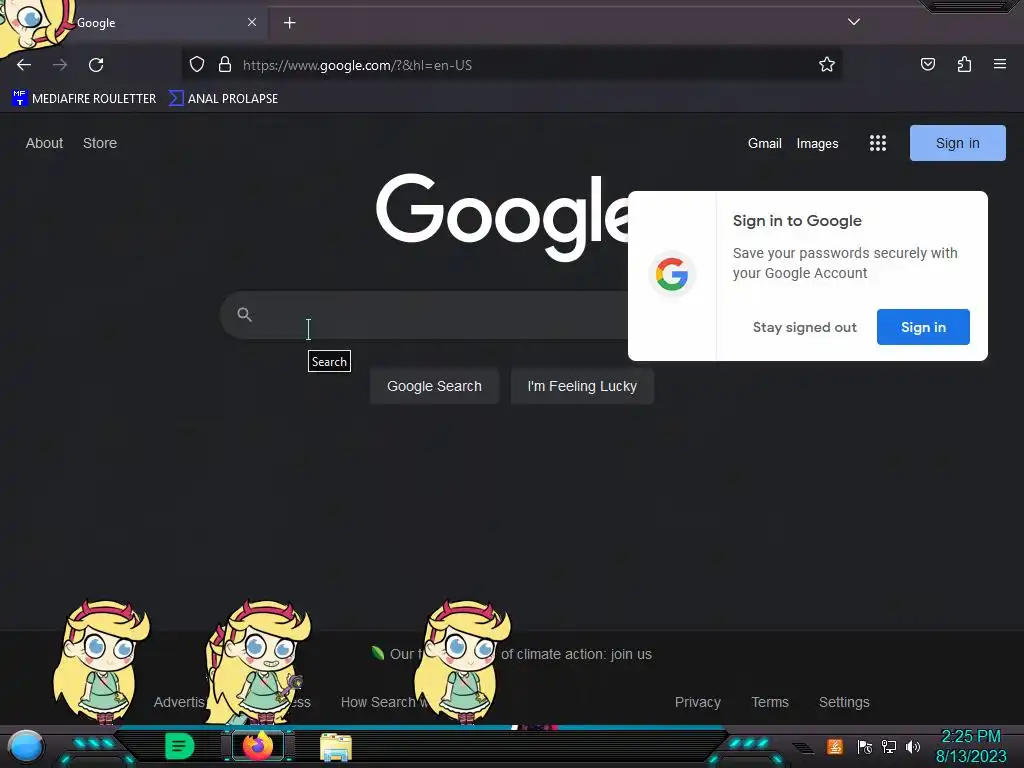The width and height of the screenshot is (1024, 768).
Task: Click the orange tray application icon
Action: tap(834, 746)
